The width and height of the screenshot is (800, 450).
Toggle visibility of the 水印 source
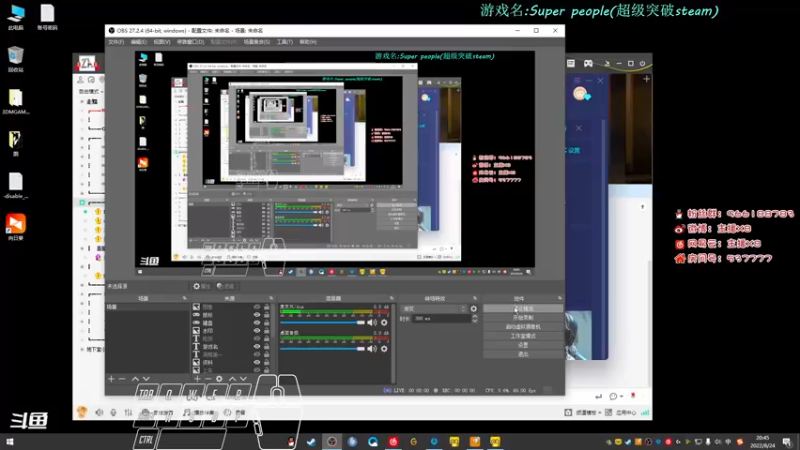(257, 331)
